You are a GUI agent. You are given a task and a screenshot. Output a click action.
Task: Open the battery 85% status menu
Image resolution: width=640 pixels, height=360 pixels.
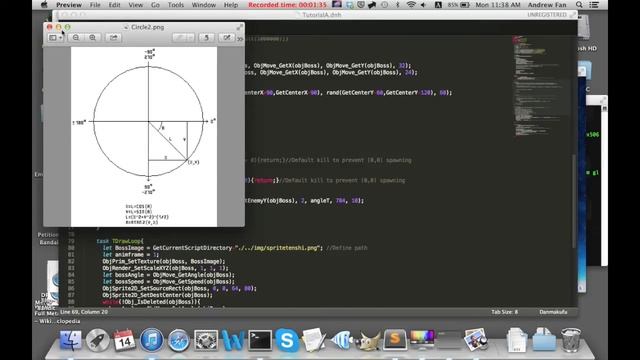coord(458,5)
